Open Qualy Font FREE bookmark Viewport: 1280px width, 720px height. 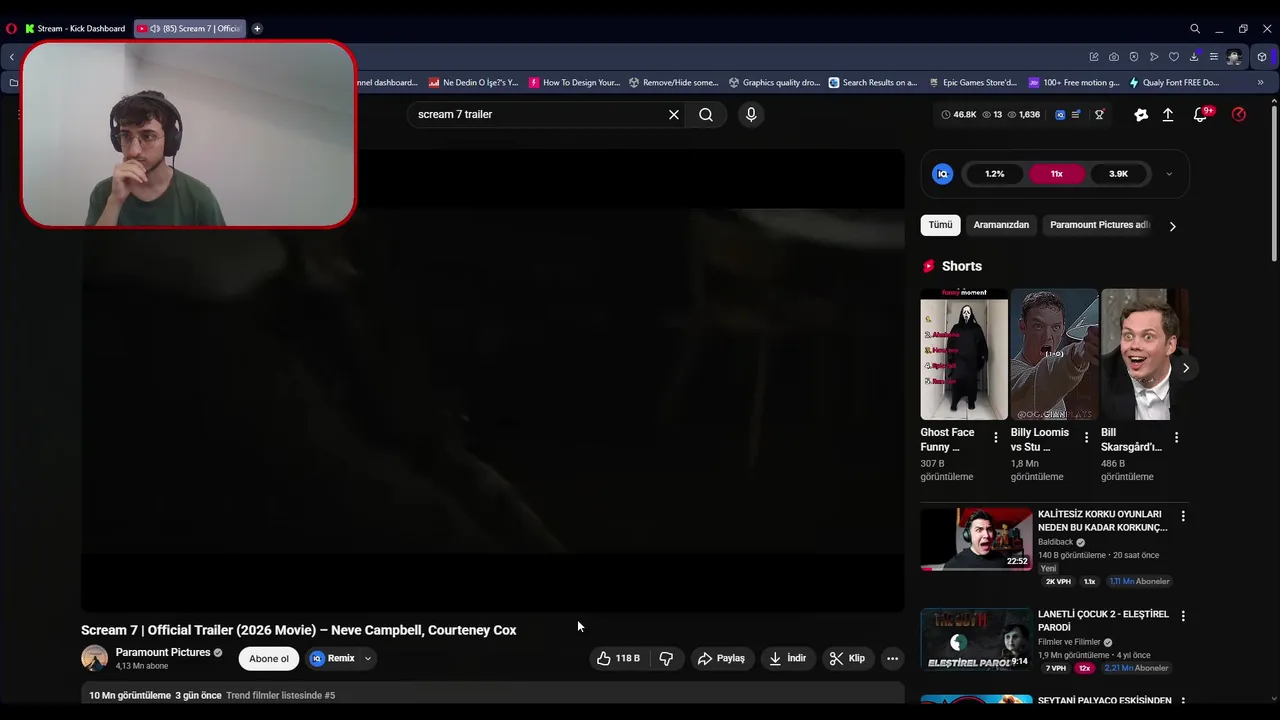pos(1174,83)
